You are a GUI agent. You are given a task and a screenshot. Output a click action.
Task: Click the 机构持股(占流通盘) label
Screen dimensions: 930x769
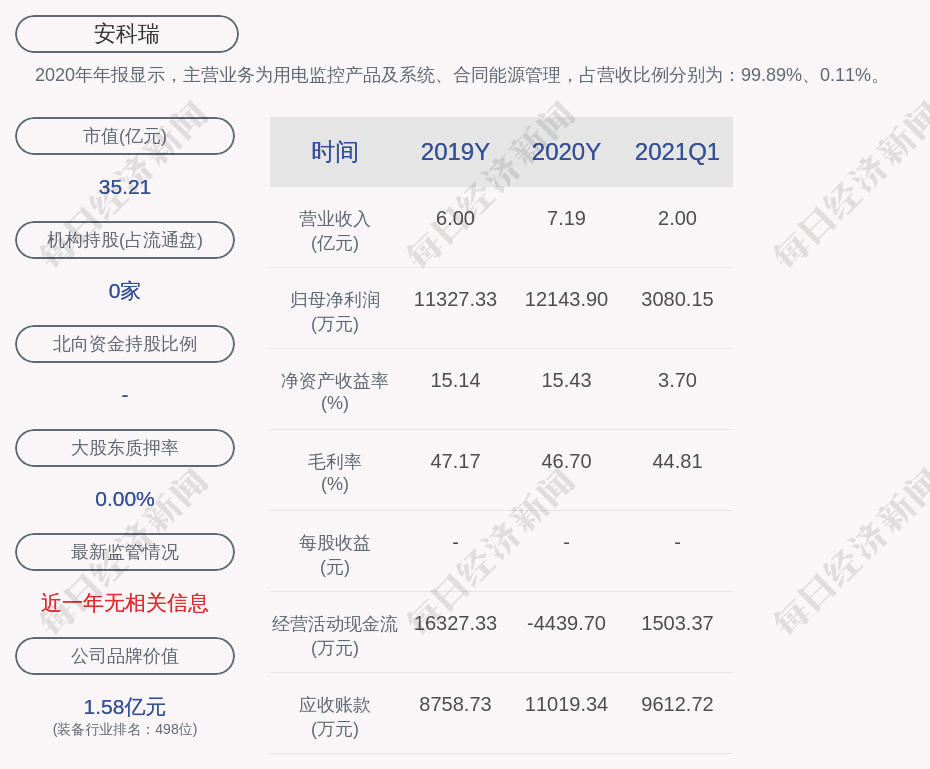coord(125,240)
